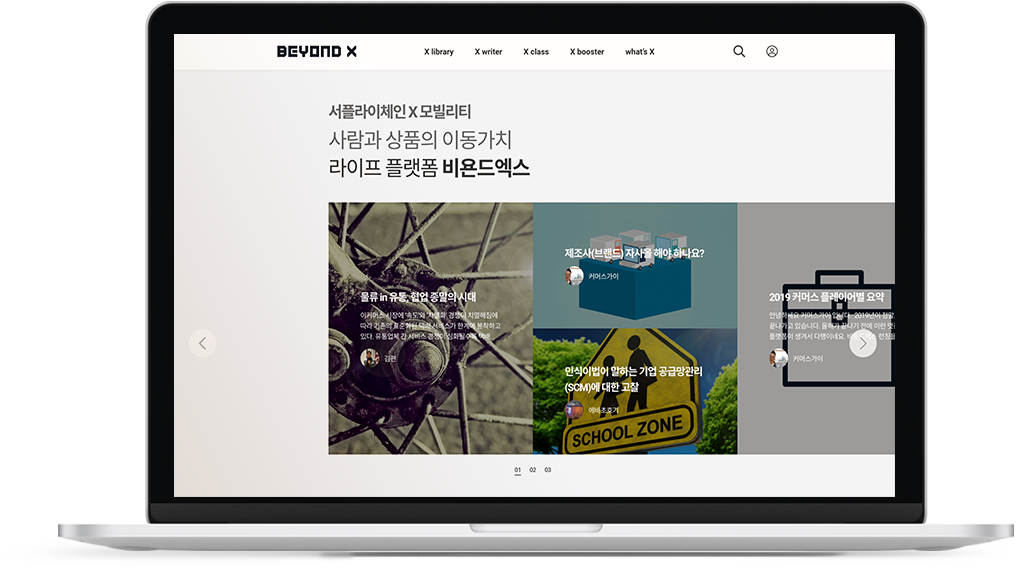Open the X library menu
The width and height of the screenshot is (1020, 570).
[x=438, y=52]
